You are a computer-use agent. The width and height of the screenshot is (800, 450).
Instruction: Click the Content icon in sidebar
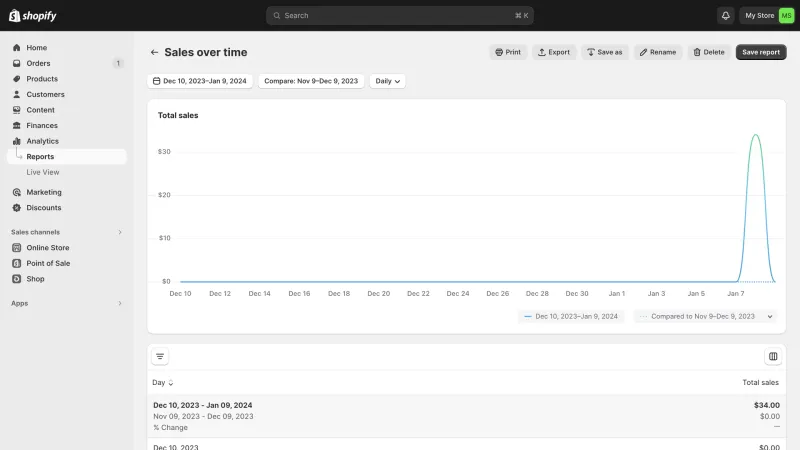click(x=16, y=110)
